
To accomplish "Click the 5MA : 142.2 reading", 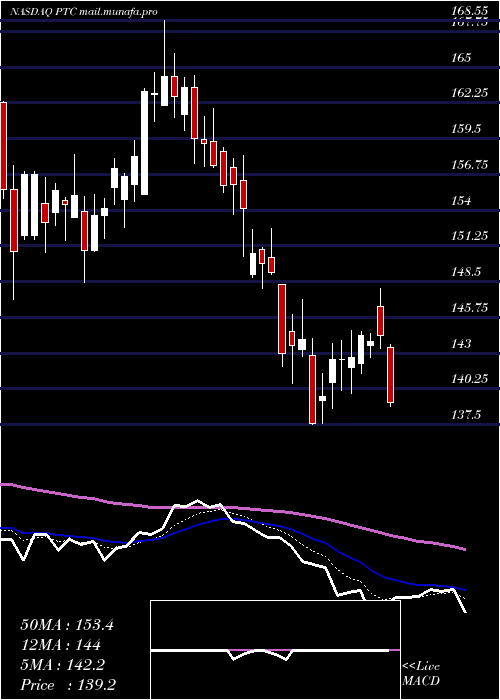I will tap(62, 665).
